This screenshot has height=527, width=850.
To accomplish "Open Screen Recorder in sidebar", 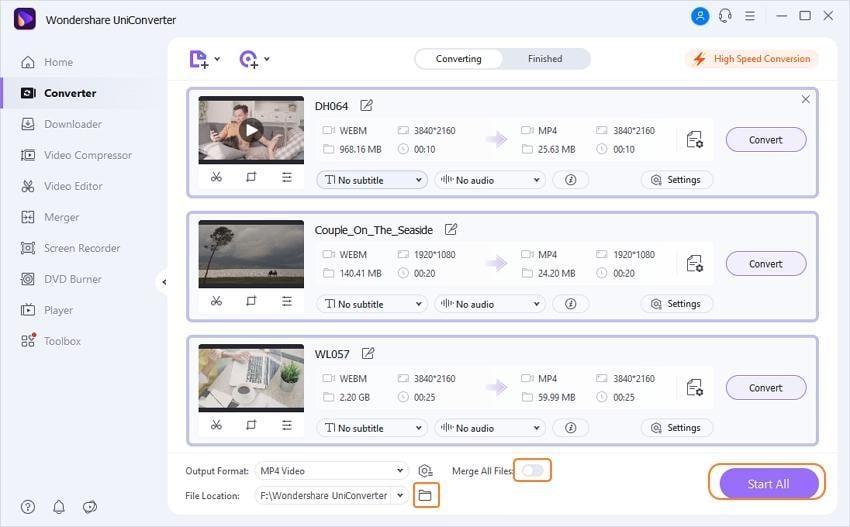I will pyautogui.click(x=70, y=248).
